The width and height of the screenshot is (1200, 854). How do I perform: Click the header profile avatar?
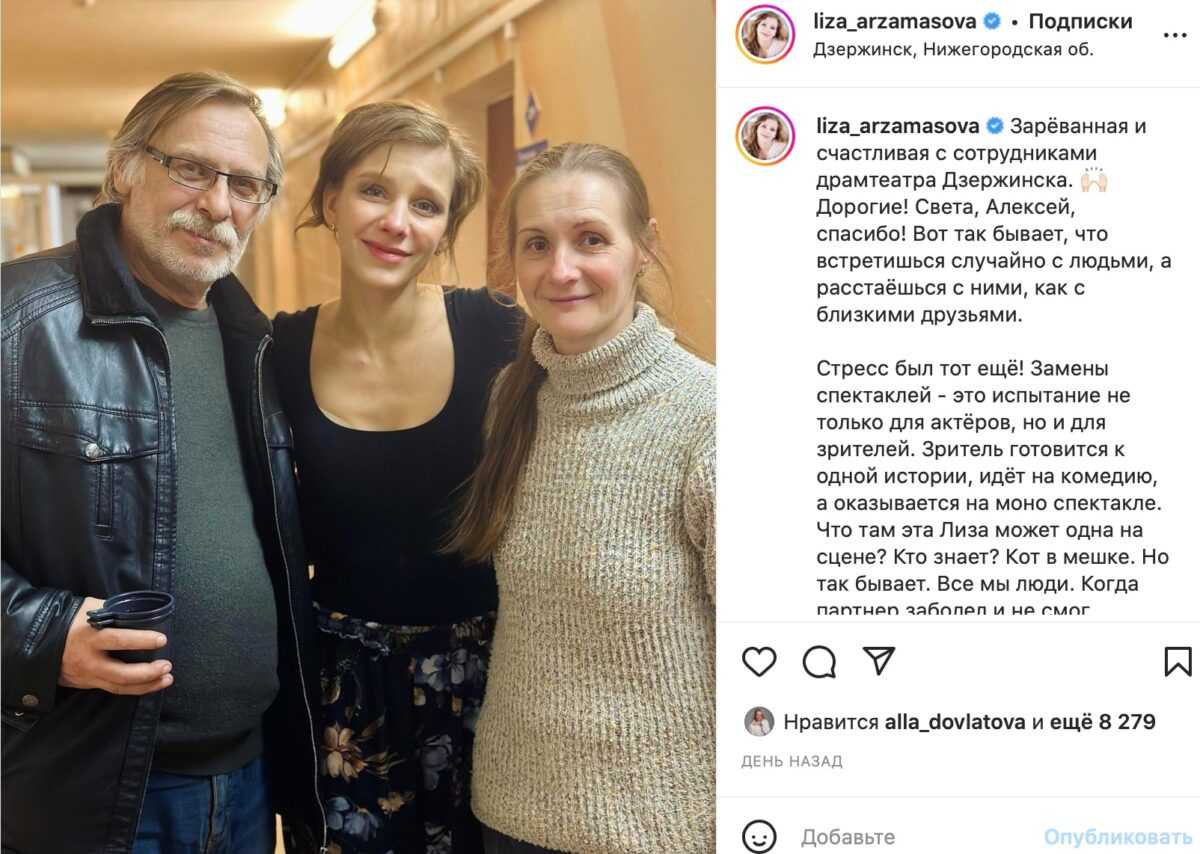click(765, 34)
